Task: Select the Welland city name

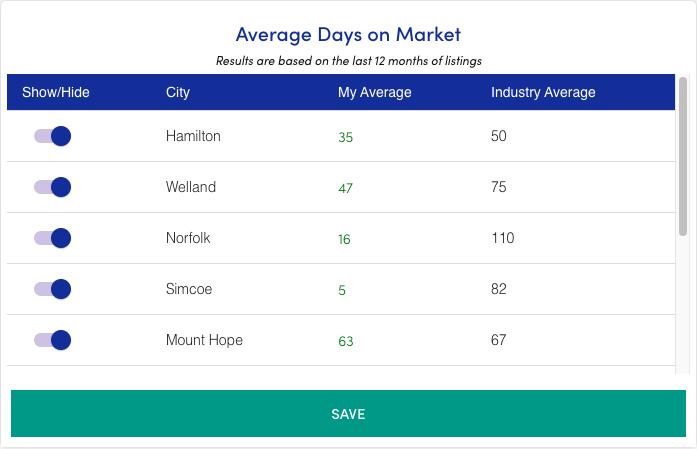Action: 191,187
